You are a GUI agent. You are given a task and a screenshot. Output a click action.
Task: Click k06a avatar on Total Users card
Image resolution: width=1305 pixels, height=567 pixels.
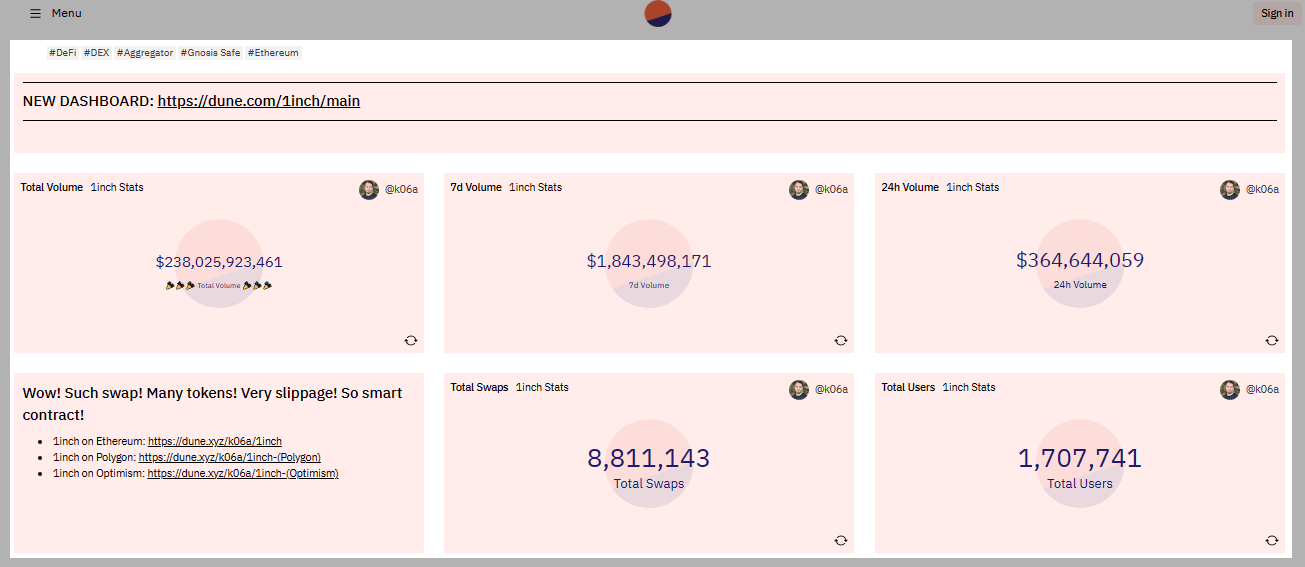click(x=1230, y=389)
